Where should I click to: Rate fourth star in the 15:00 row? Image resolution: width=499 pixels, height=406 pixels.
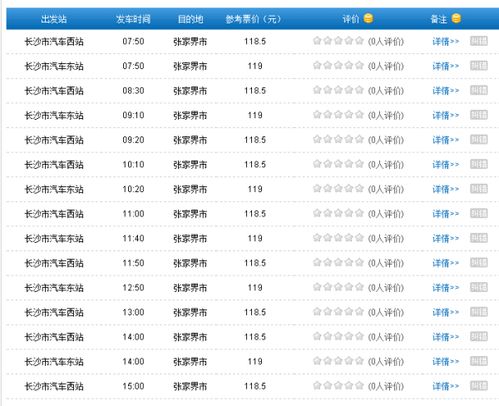click(349, 385)
